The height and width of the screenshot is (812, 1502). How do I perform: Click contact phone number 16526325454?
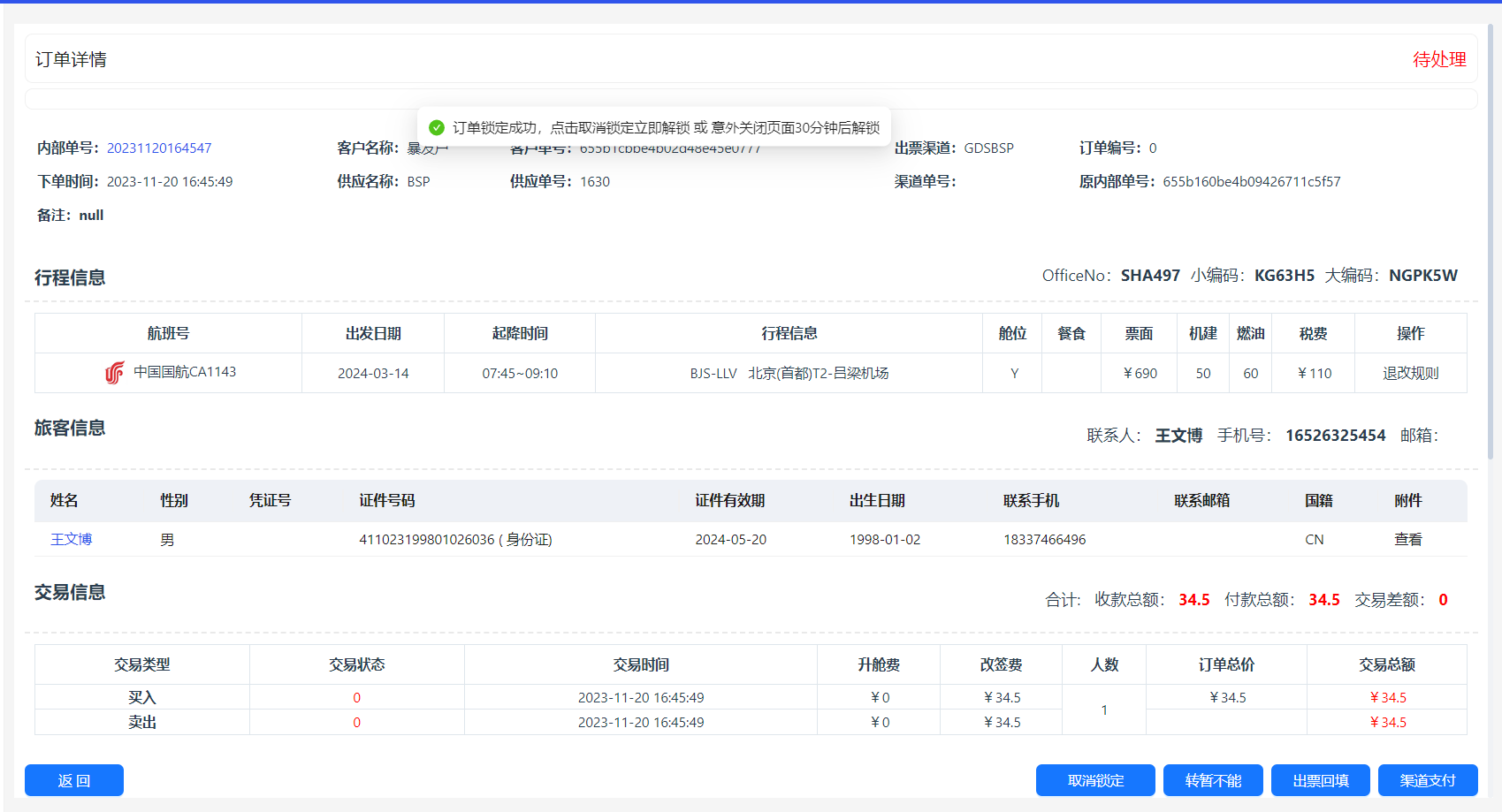[1336, 435]
